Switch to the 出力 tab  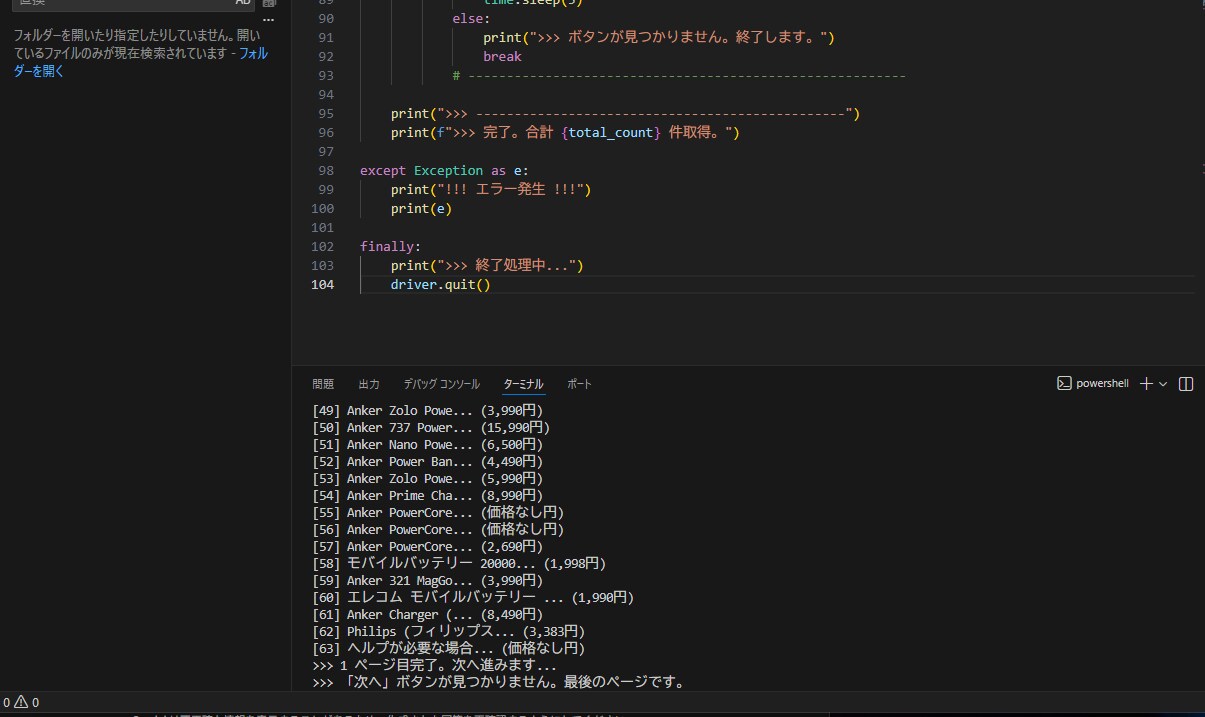pos(369,384)
